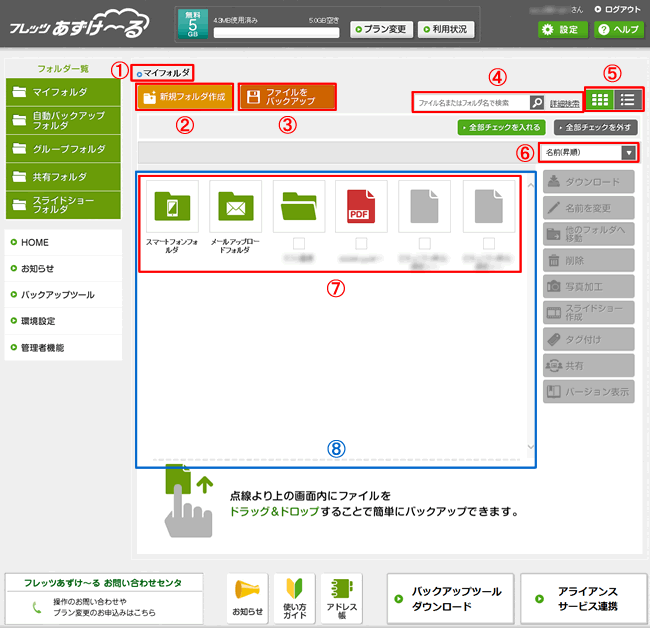Image resolution: width=650 pixels, height=628 pixels.
Task: Click the search magnifier icon
Action: coord(537,102)
